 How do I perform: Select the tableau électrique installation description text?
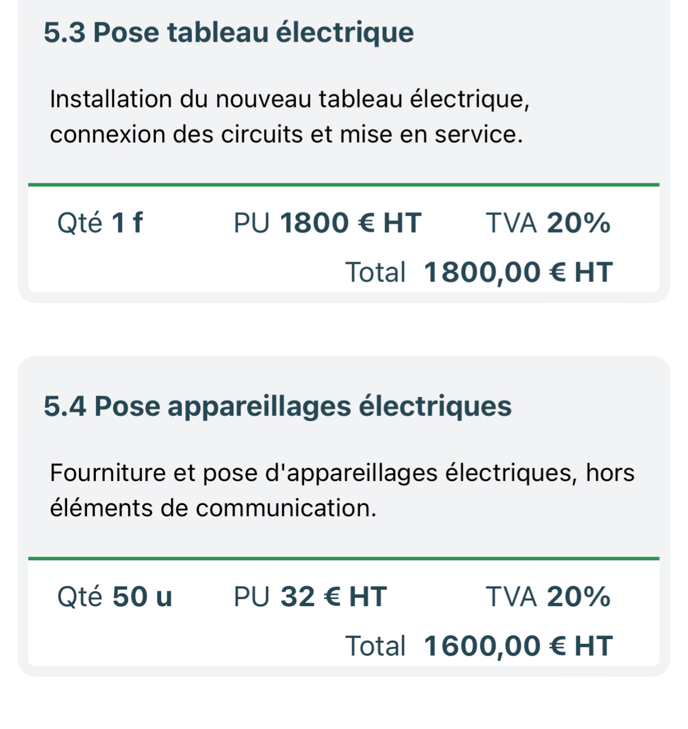click(x=290, y=117)
